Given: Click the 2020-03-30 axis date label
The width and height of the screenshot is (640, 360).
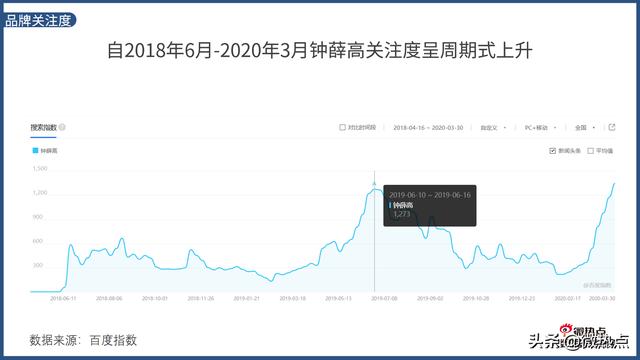Looking at the screenshot, I should [602, 298].
